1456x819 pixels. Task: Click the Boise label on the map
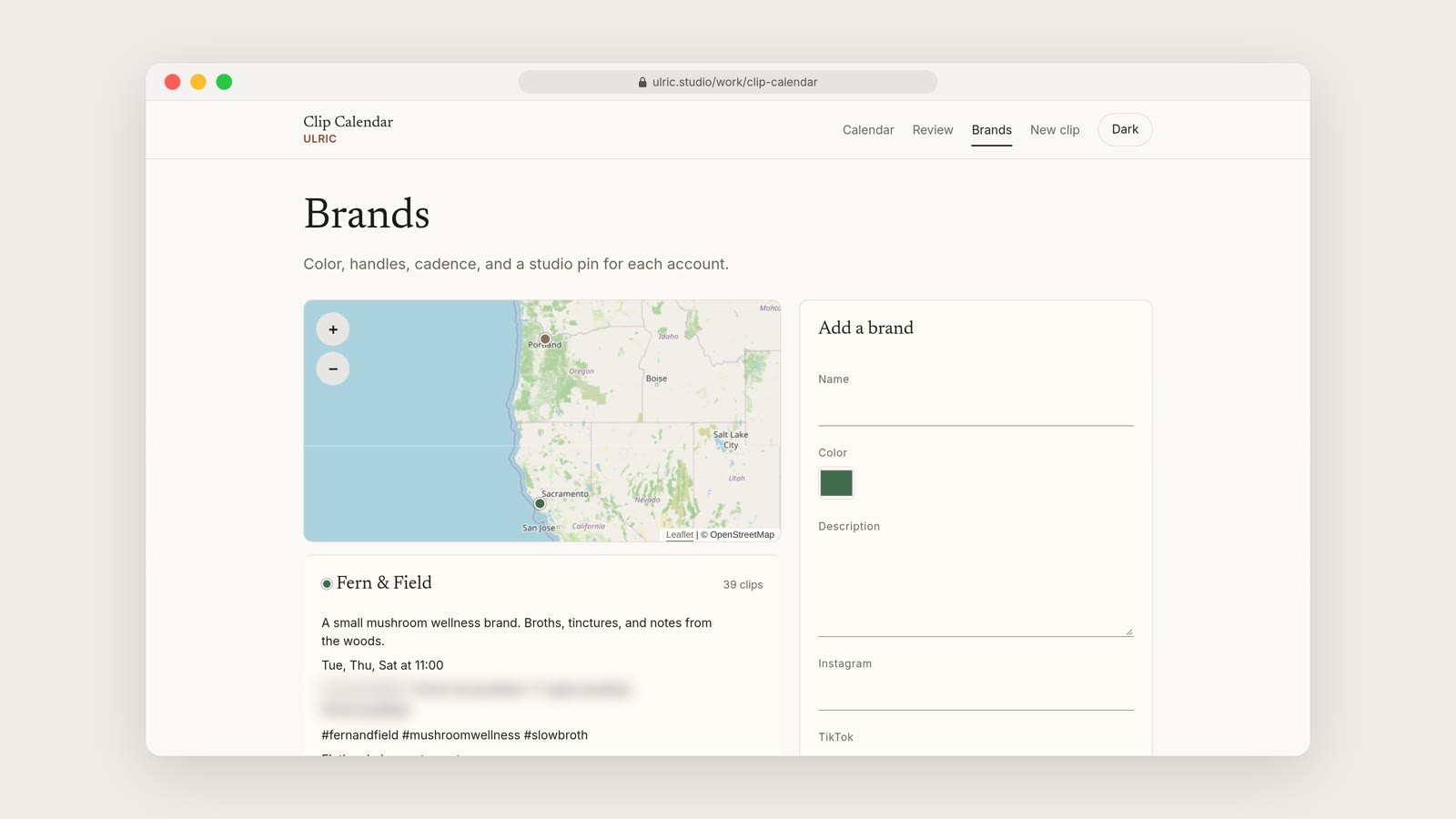(x=656, y=379)
